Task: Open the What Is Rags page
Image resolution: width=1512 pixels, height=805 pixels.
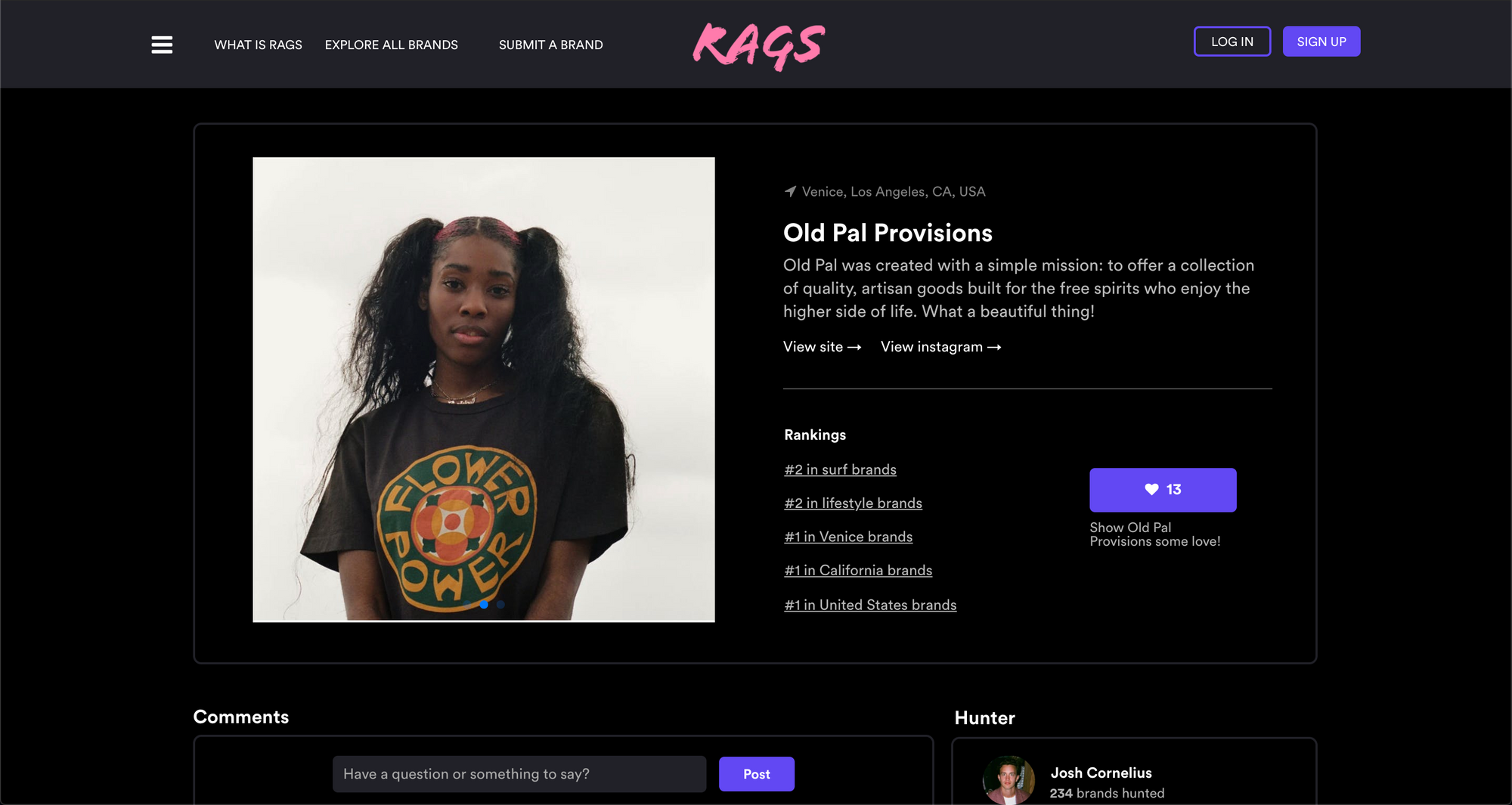Action: (x=258, y=45)
